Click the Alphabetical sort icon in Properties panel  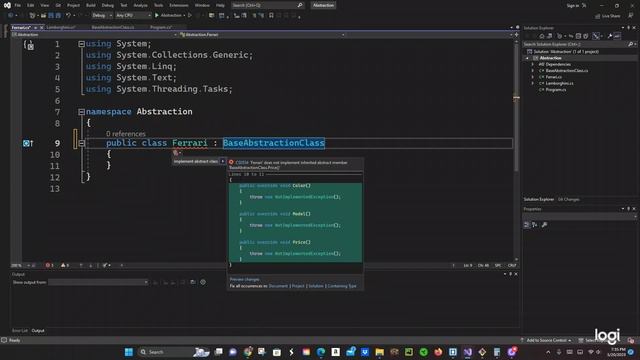pos(534,225)
